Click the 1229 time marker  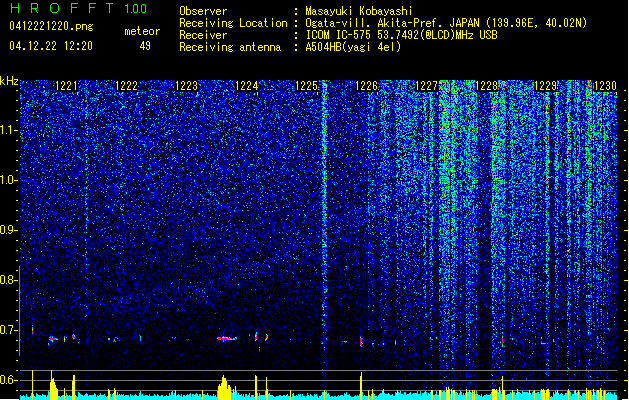(546, 86)
